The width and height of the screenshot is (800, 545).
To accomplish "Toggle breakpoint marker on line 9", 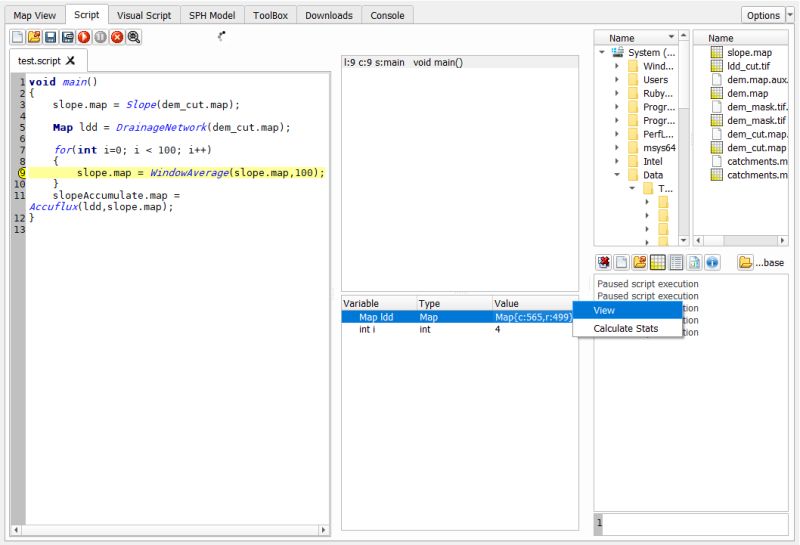I will (22, 172).
